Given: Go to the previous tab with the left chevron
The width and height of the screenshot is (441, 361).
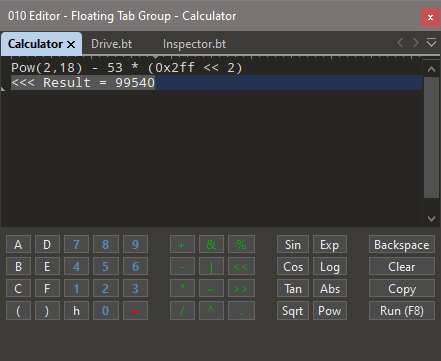Looking at the screenshot, I should [400, 43].
